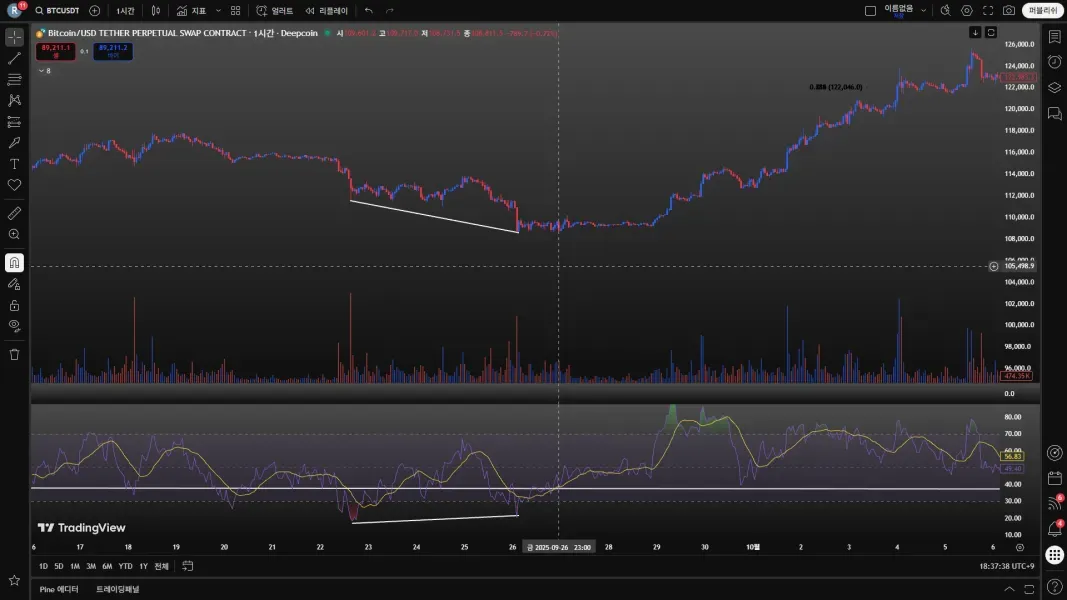The width and height of the screenshot is (1067, 600).
Task: Select the text annotation tool
Action: coord(14,164)
